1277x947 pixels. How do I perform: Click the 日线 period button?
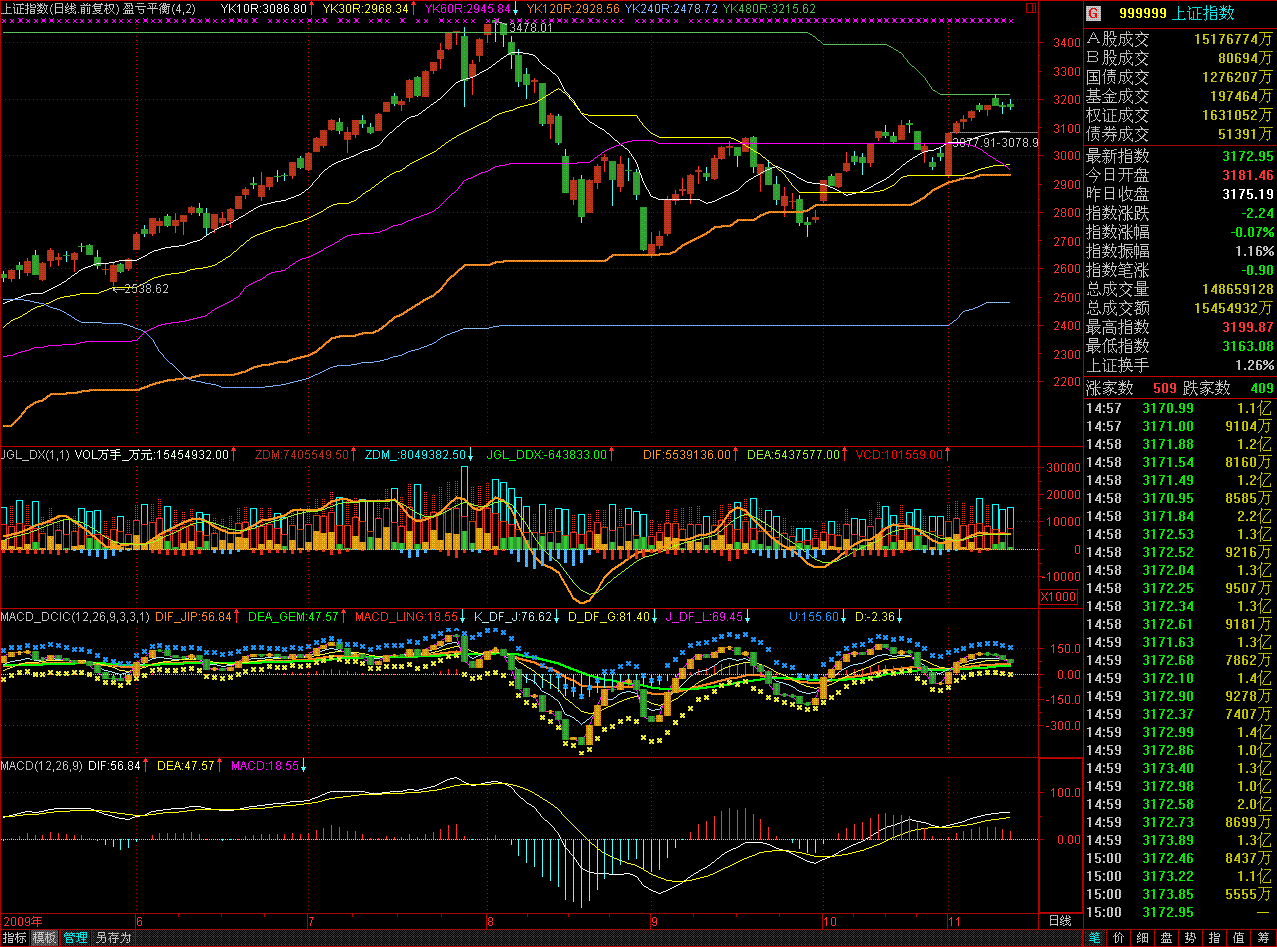pyautogui.click(x=1059, y=920)
